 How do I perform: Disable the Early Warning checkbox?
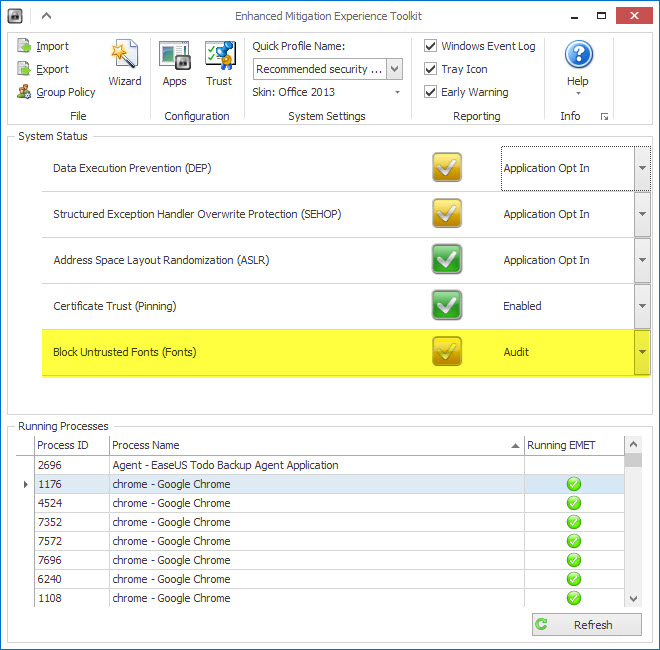click(430, 92)
